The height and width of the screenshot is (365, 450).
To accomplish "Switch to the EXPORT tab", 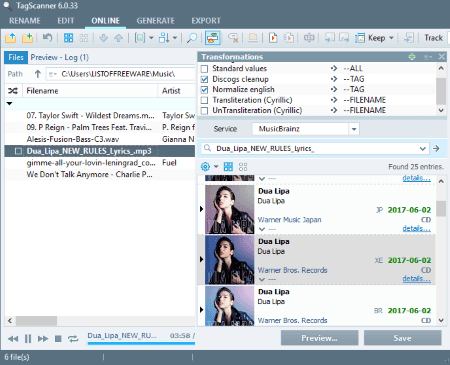I will tap(206, 21).
